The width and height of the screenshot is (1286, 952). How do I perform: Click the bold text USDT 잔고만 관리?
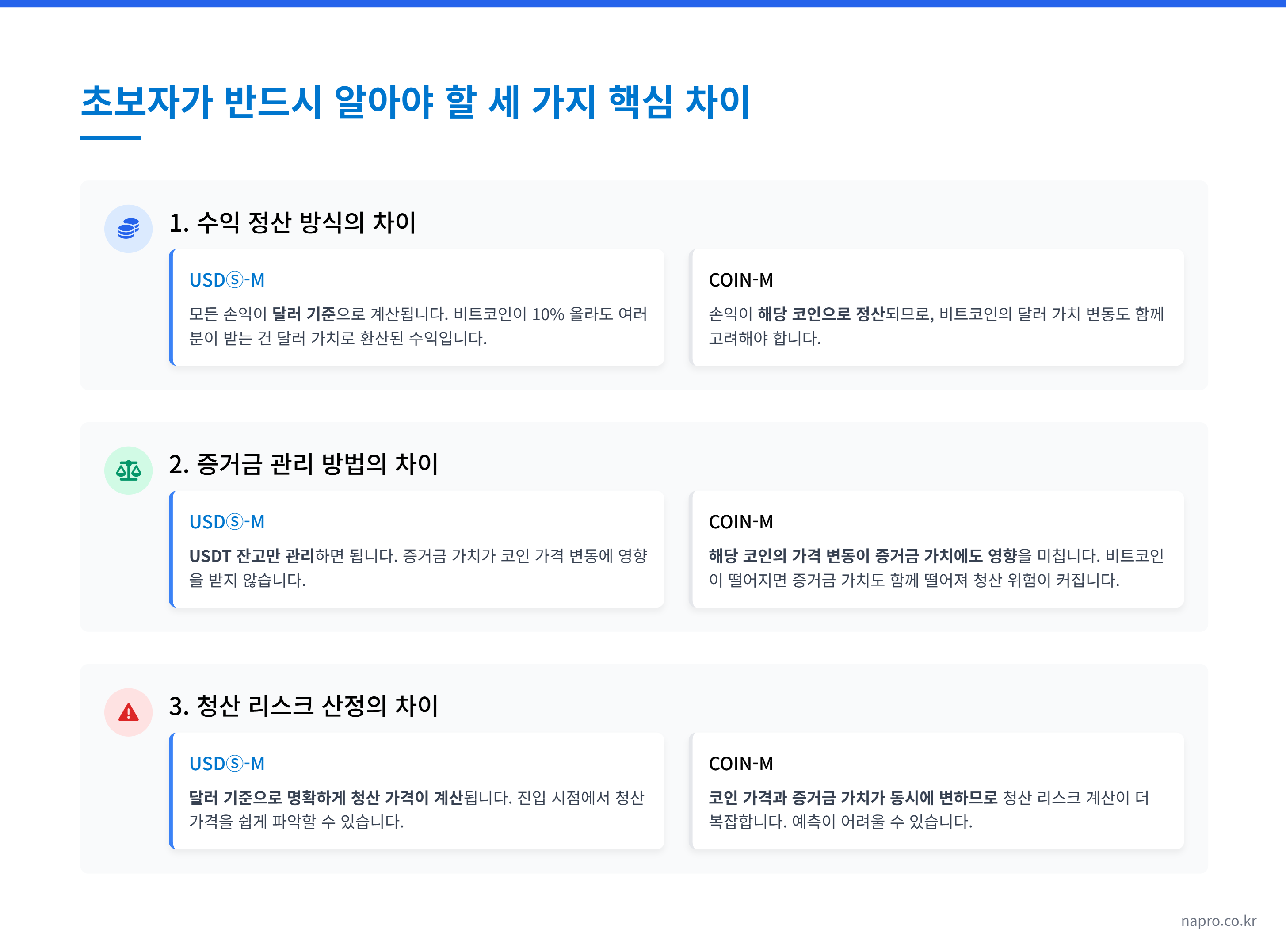pos(252,556)
